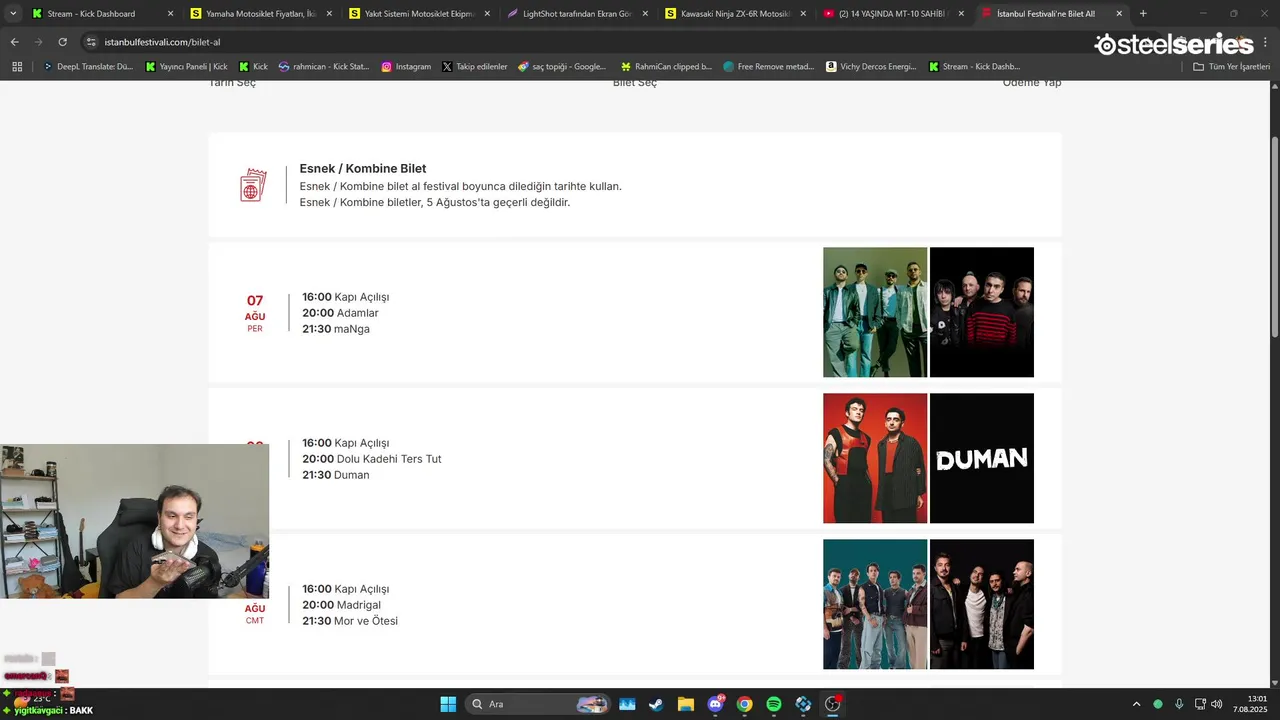Click the 20:00 Madrigal lineup entry
1280x720 pixels.
[x=341, y=605]
